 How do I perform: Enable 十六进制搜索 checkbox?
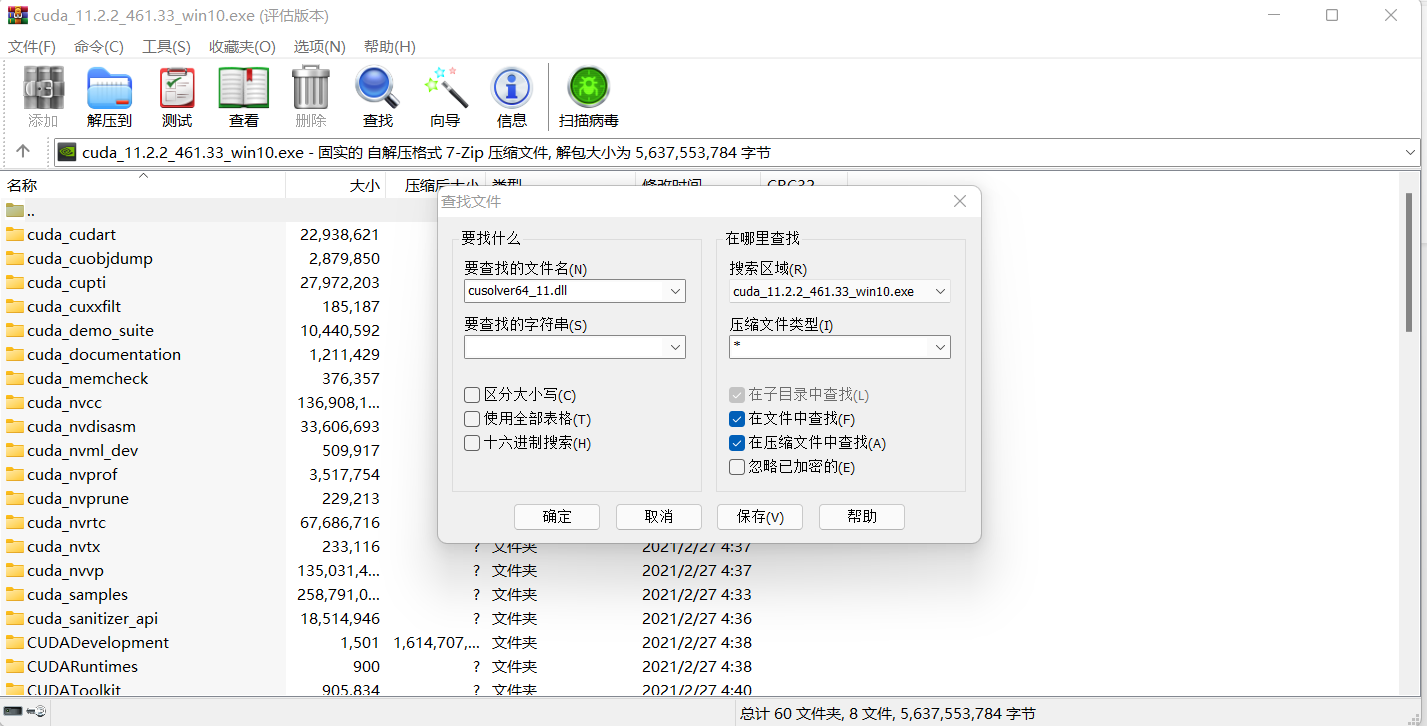[472, 443]
